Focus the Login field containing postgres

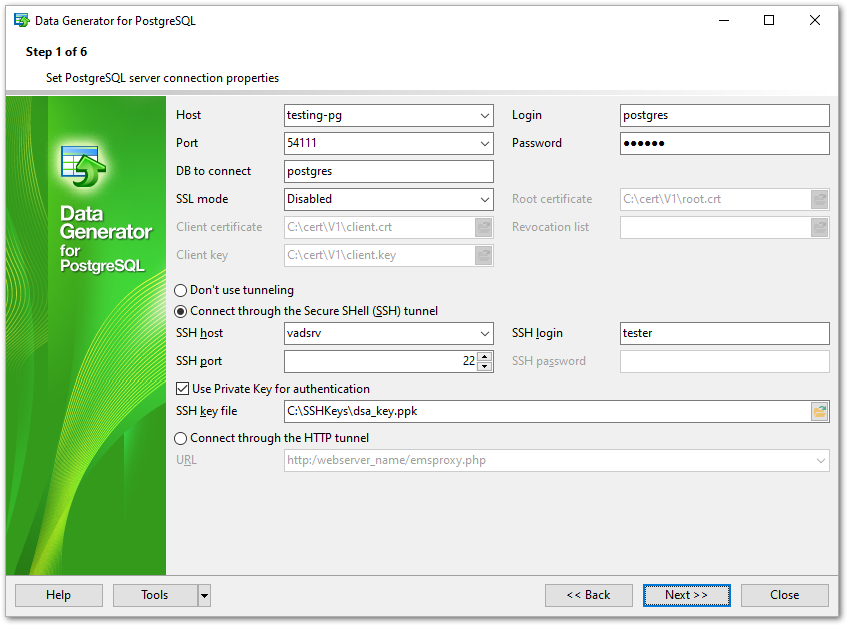point(724,115)
